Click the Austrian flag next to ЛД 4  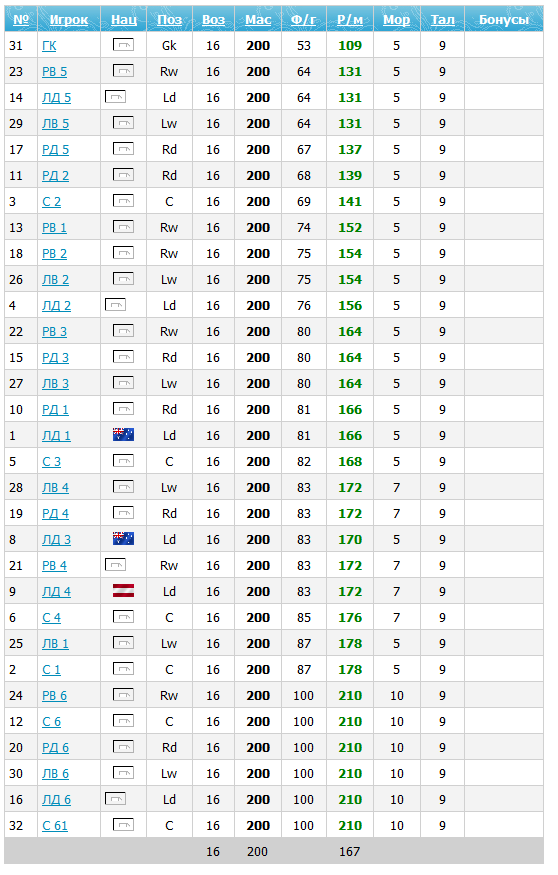click(123, 590)
